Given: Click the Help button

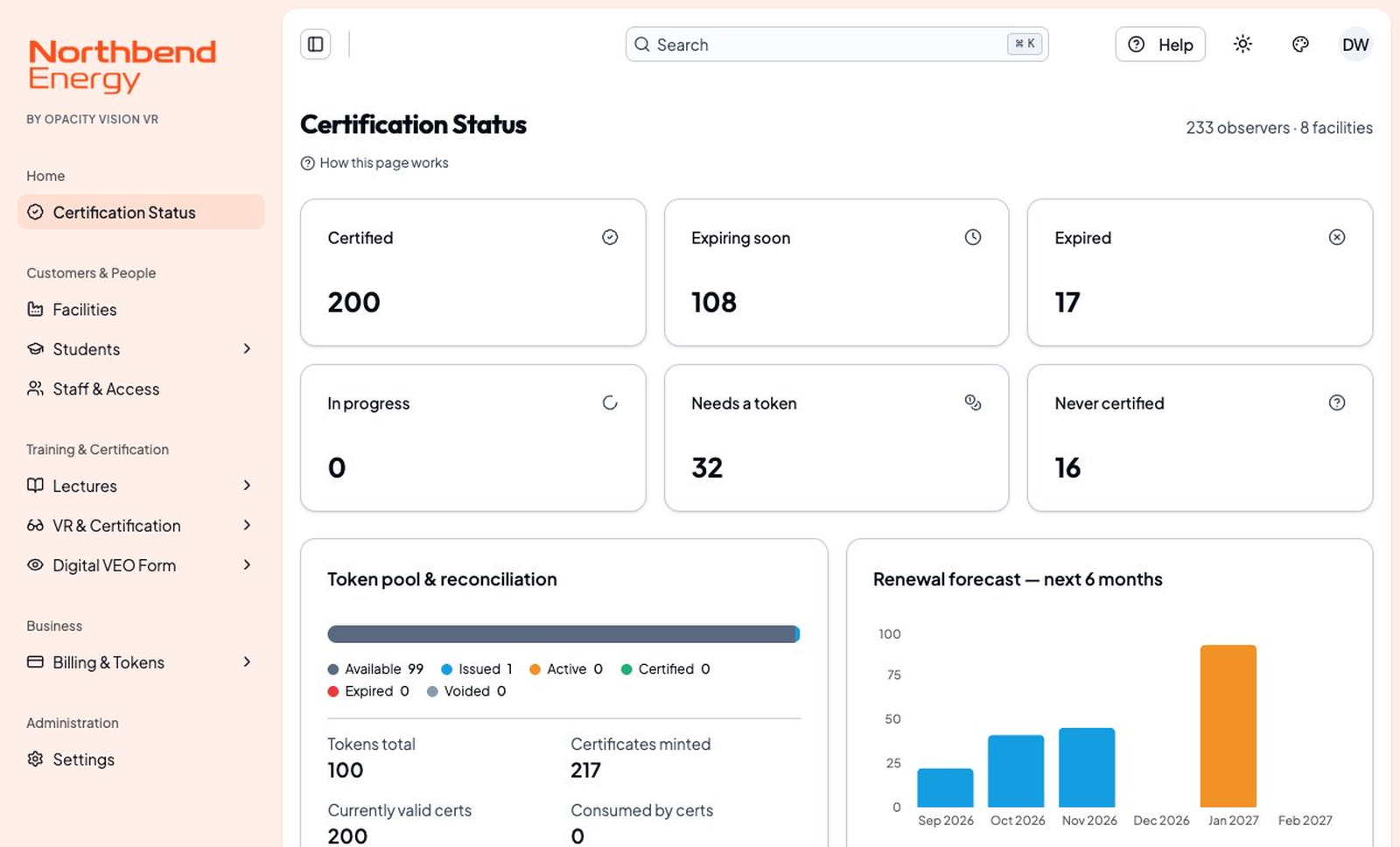Looking at the screenshot, I should (x=1160, y=45).
